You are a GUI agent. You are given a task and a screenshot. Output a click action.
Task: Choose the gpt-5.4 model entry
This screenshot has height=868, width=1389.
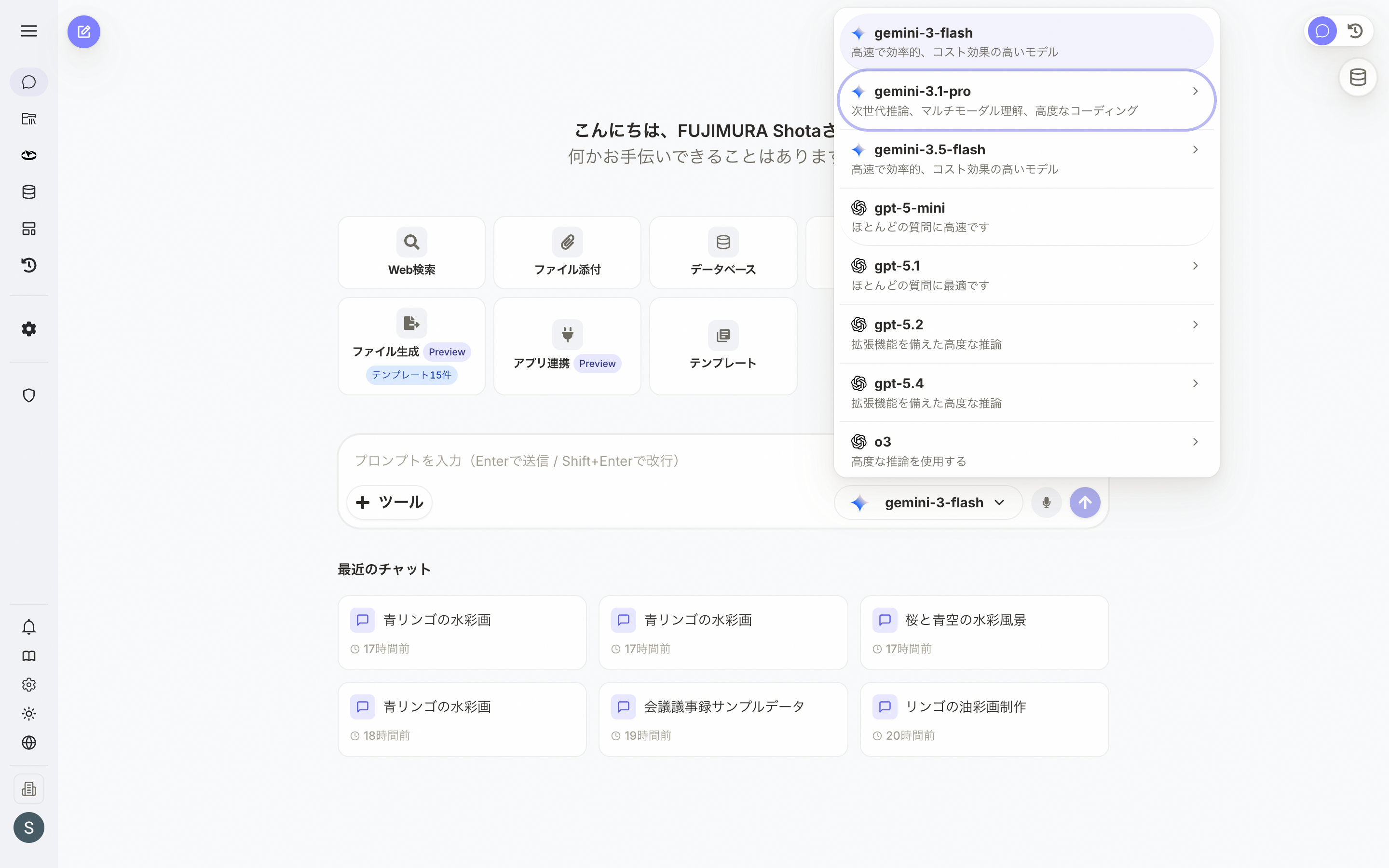[x=1026, y=393]
